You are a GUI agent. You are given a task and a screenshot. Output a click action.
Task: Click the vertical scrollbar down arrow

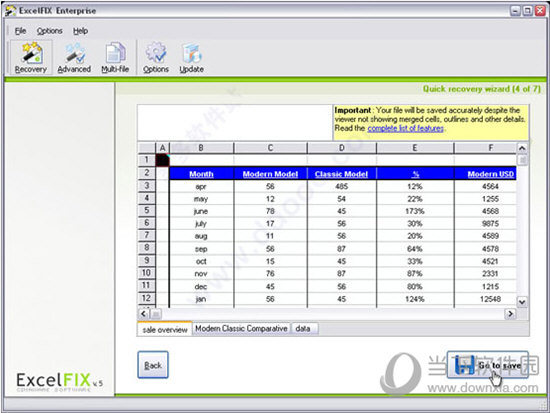click(522, 302)
